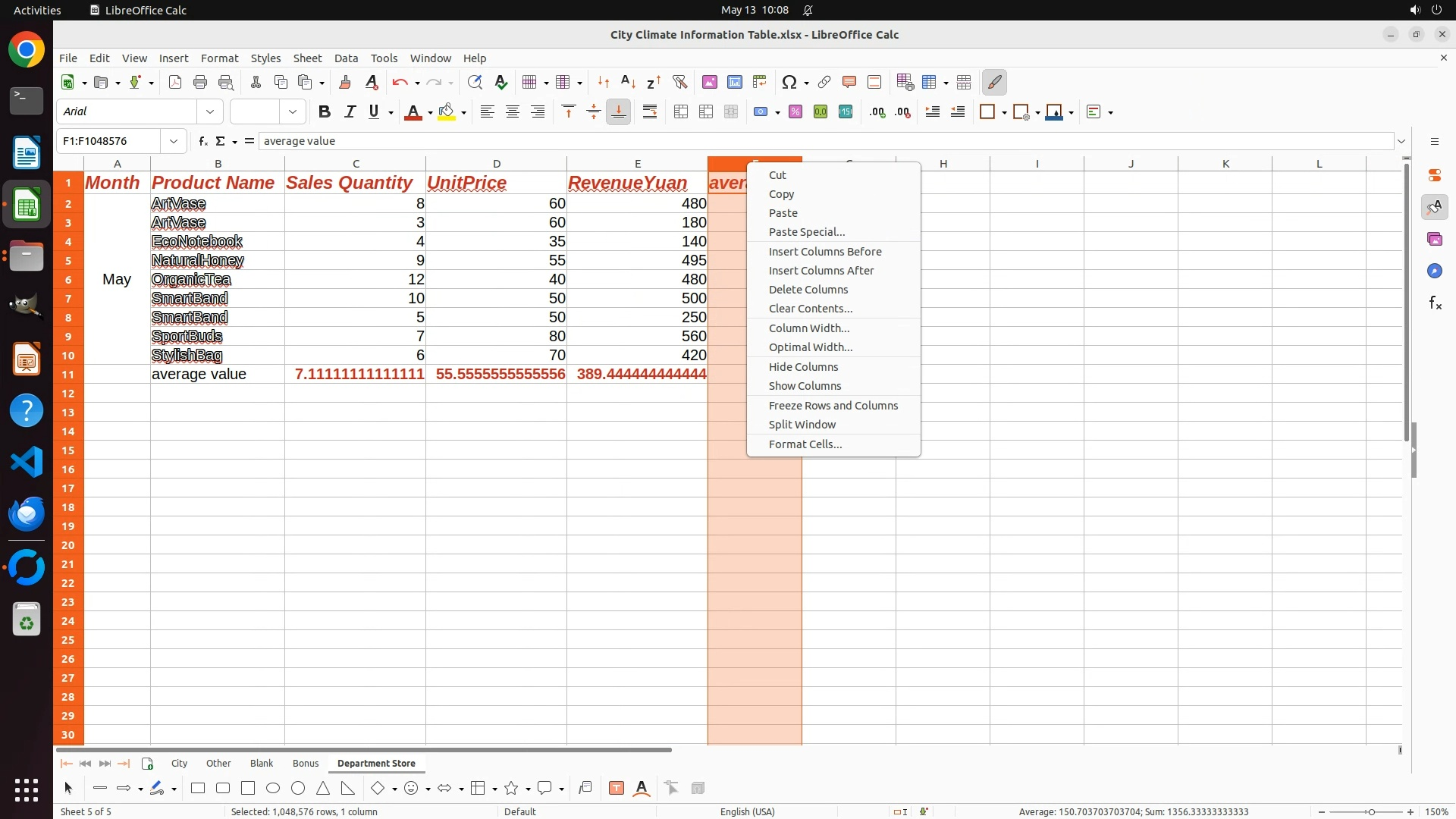Open the font color dropdown arrow
This screenshot has height=819, width=1456.
click(x=430, y=112)
